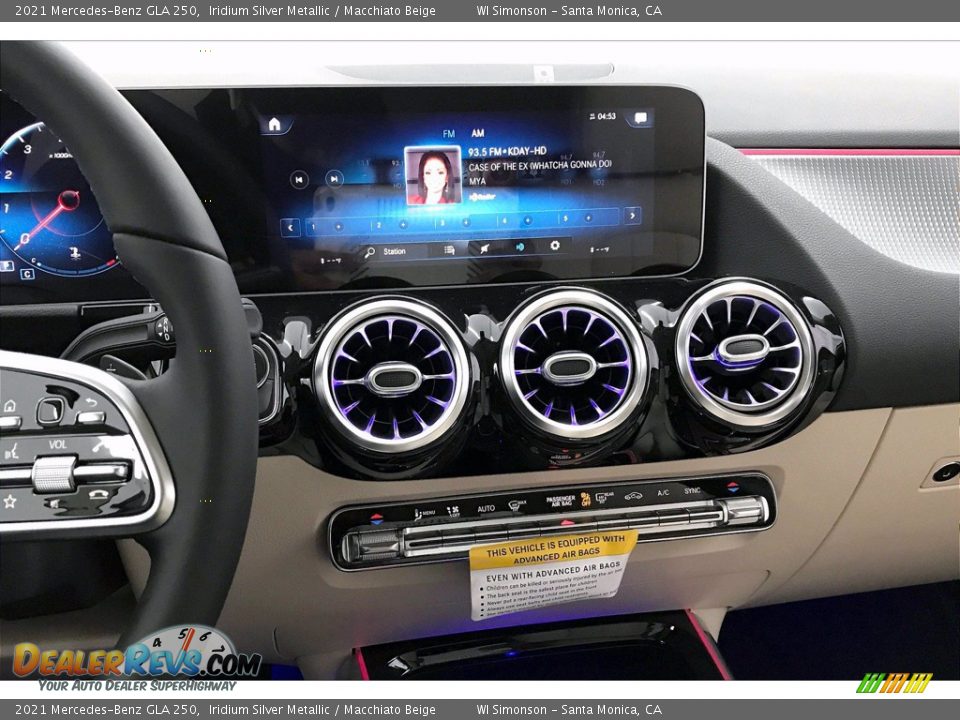Enable SYNC climate mode
Viewport: 960px width, 720px height.
(693, 489)
